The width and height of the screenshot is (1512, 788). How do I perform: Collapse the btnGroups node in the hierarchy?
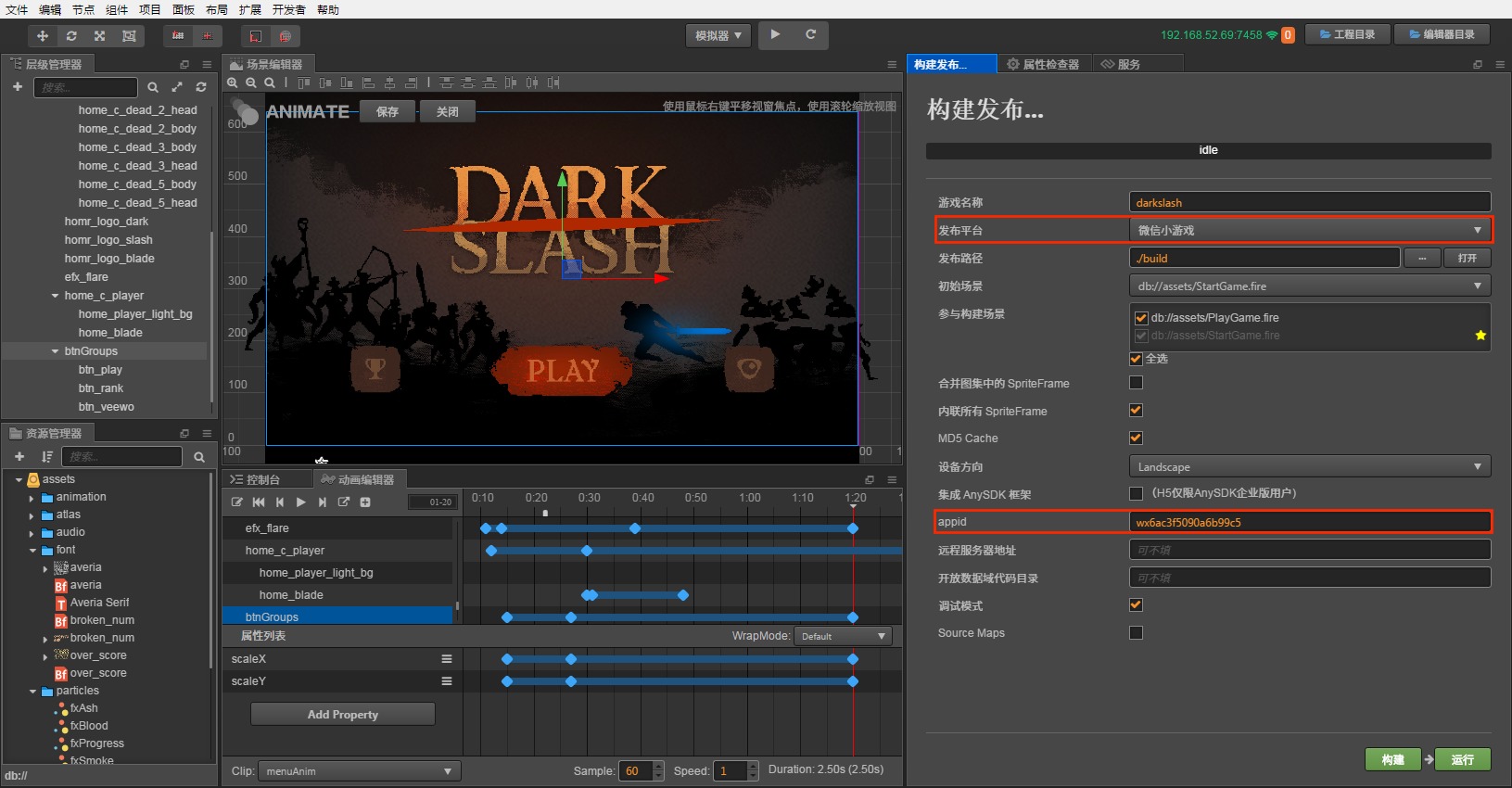pos(56,352)
